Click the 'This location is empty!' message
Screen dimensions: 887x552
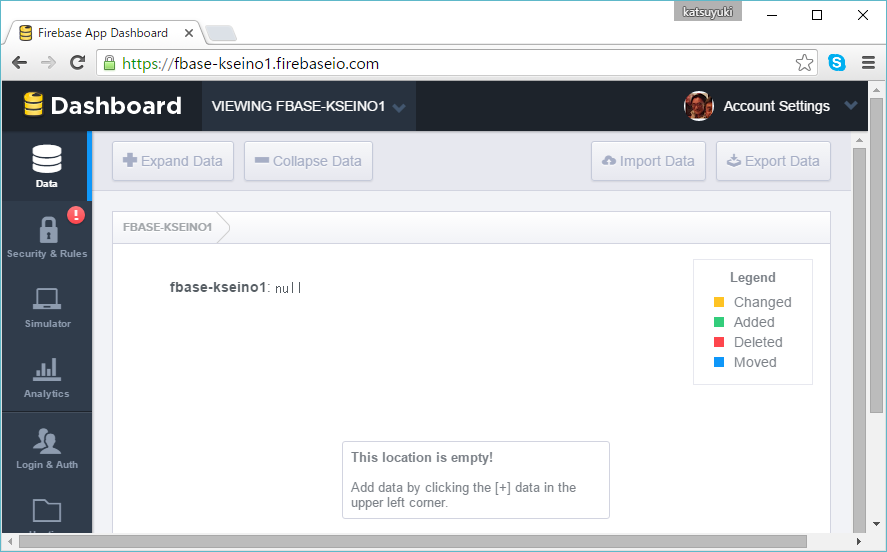pos(422,458)
